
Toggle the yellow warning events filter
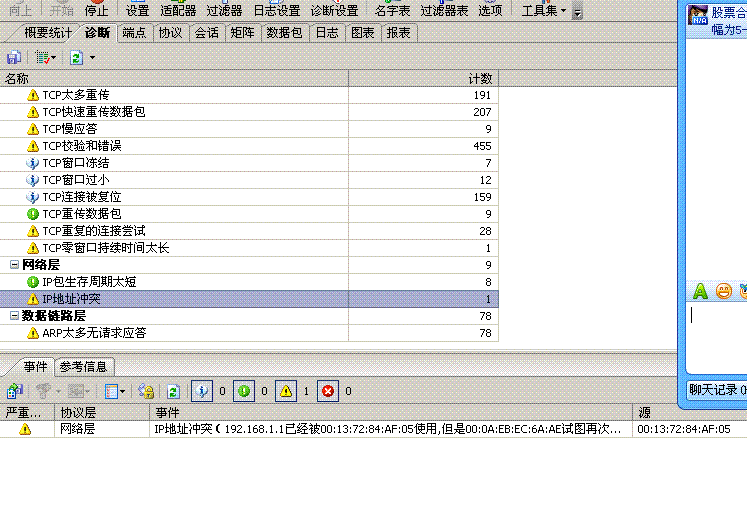[286, 391]
